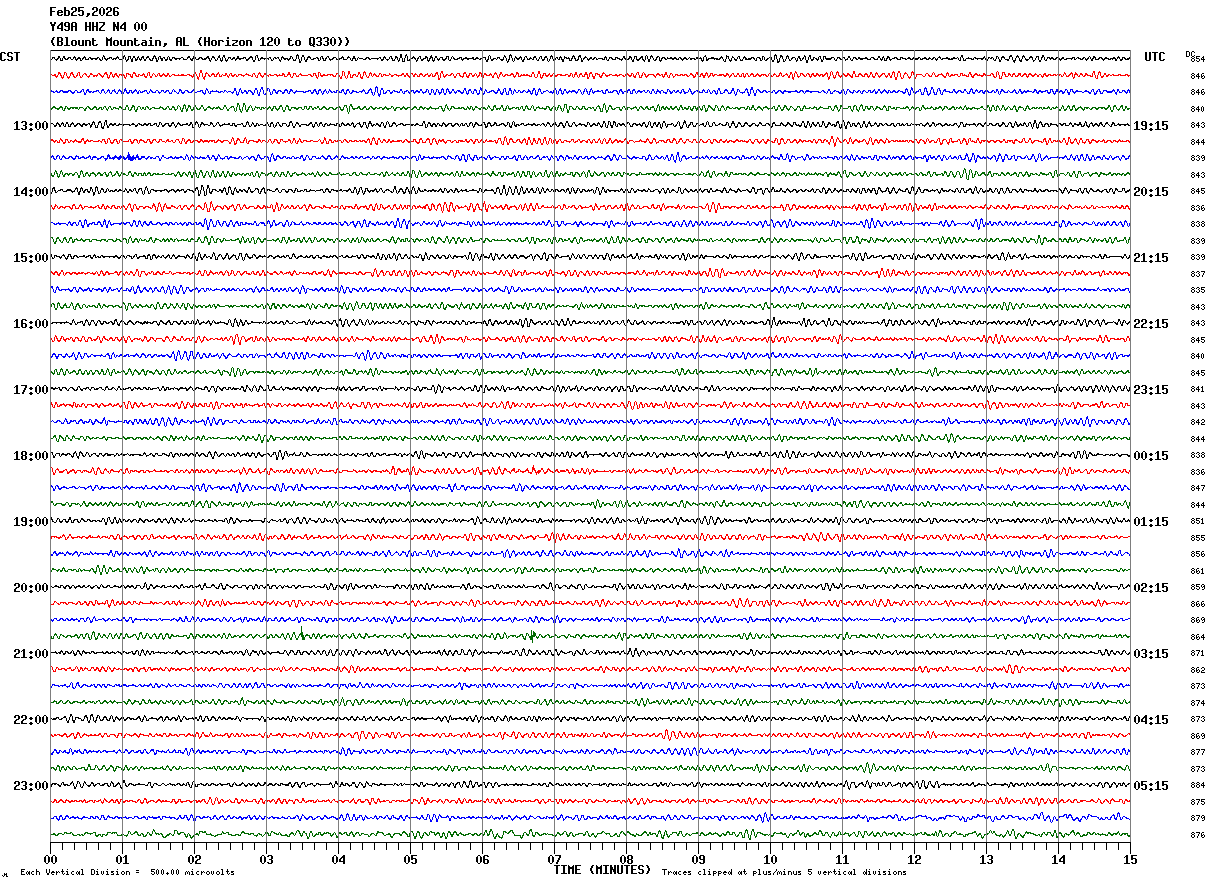Screen dimensions: 1210x886
Task: Select the 19:00 CST time label
Action: click(x=30, y=522)
